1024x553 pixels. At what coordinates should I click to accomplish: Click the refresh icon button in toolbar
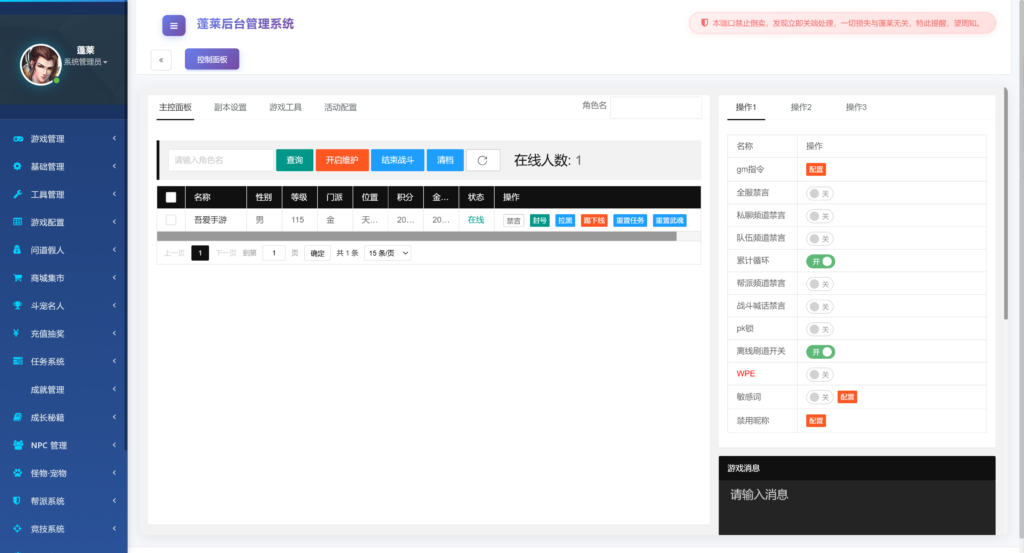tap(483, 161)
